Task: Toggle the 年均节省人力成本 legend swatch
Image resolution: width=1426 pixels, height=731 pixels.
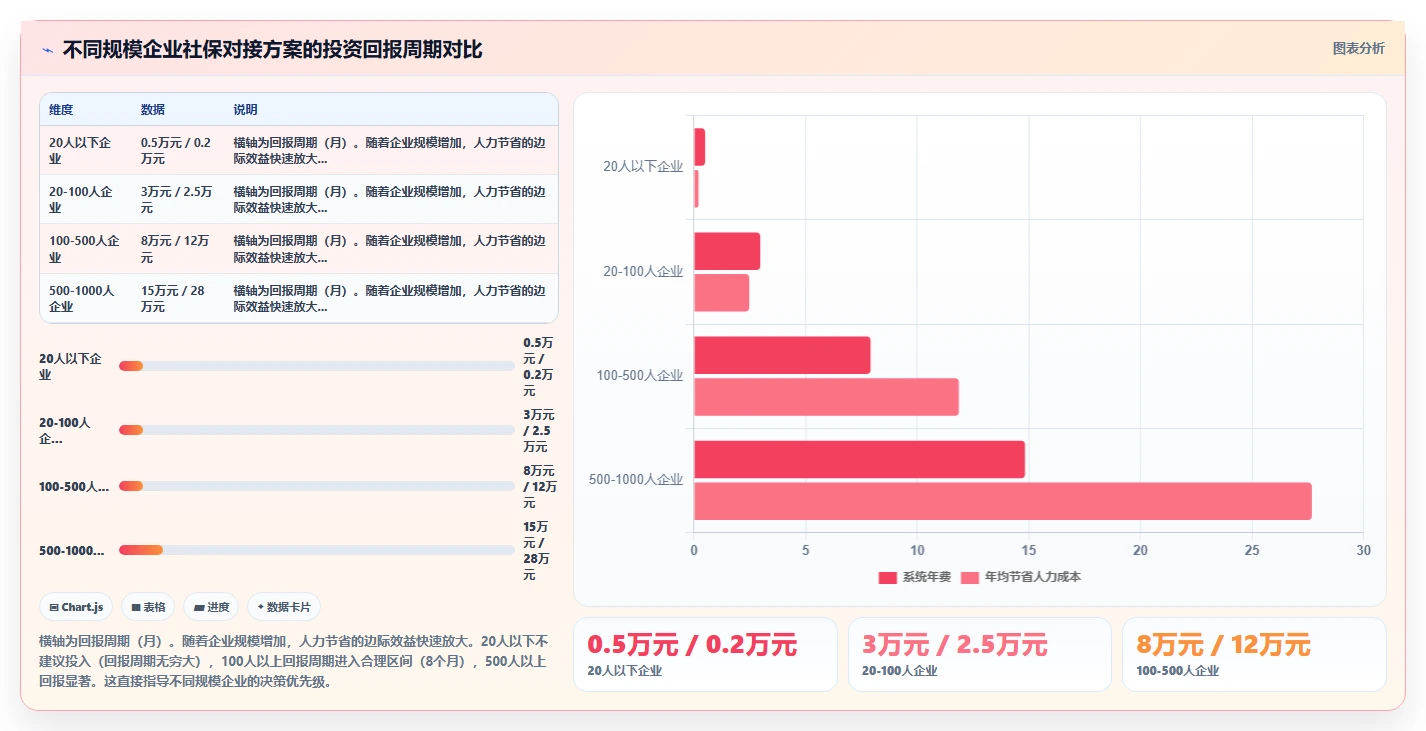Action: click(x=970, y=577)
